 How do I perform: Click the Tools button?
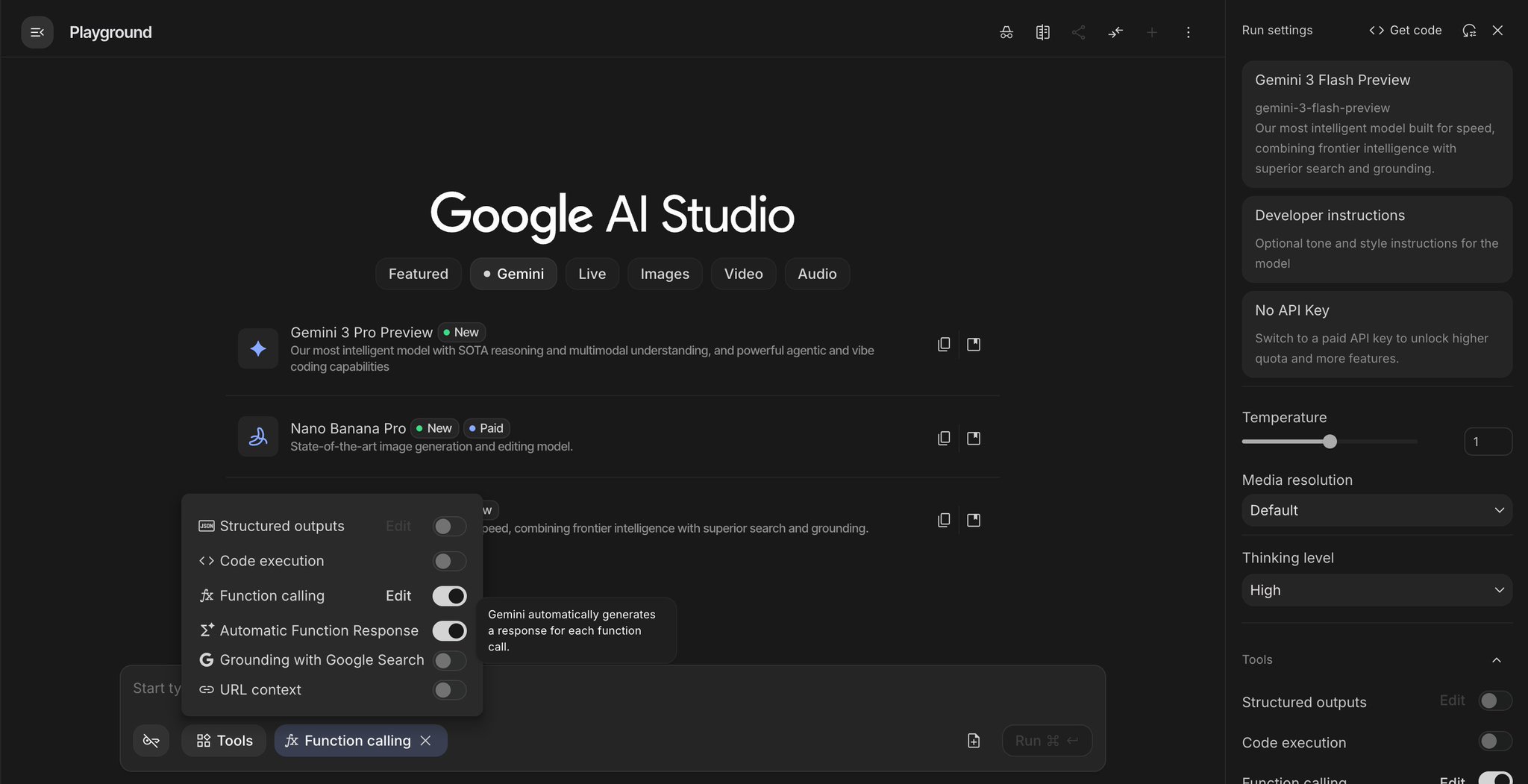(x=224, y=741)
